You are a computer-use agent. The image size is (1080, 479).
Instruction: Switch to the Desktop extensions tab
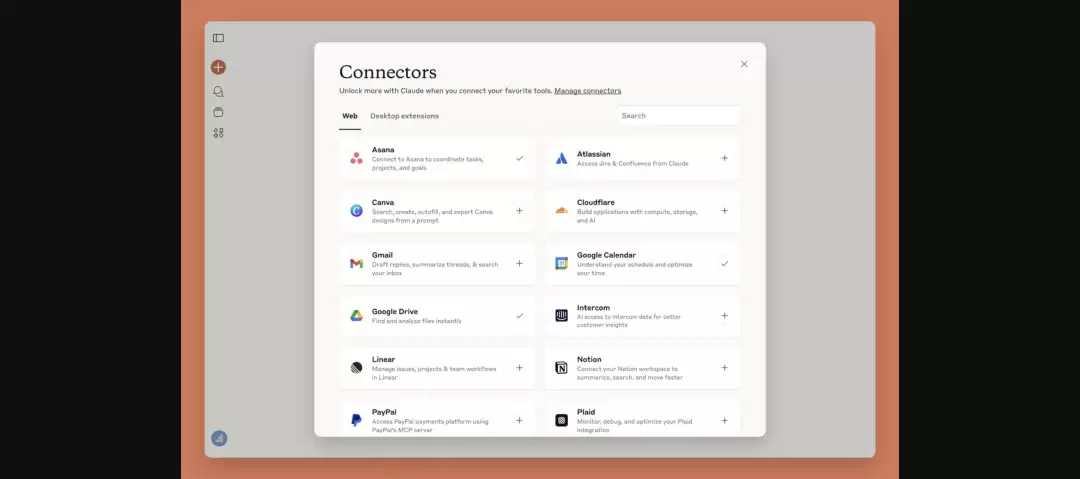[x=404, y=116]
